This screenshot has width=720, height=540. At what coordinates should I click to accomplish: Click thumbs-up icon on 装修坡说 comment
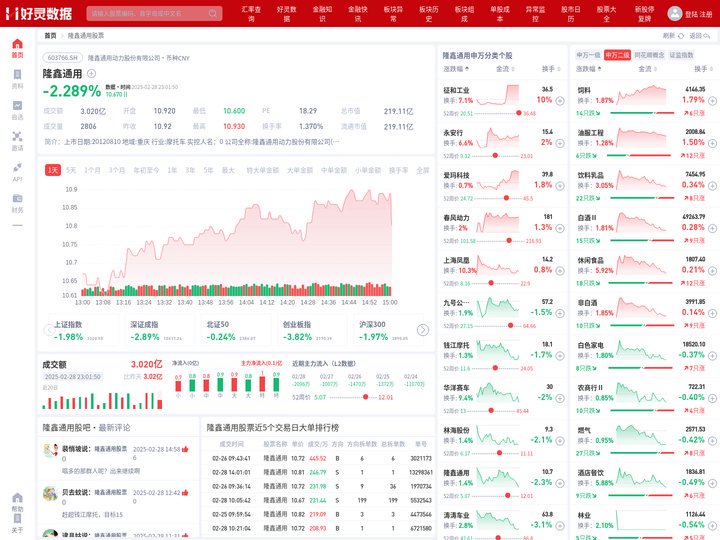click(185, 449)
